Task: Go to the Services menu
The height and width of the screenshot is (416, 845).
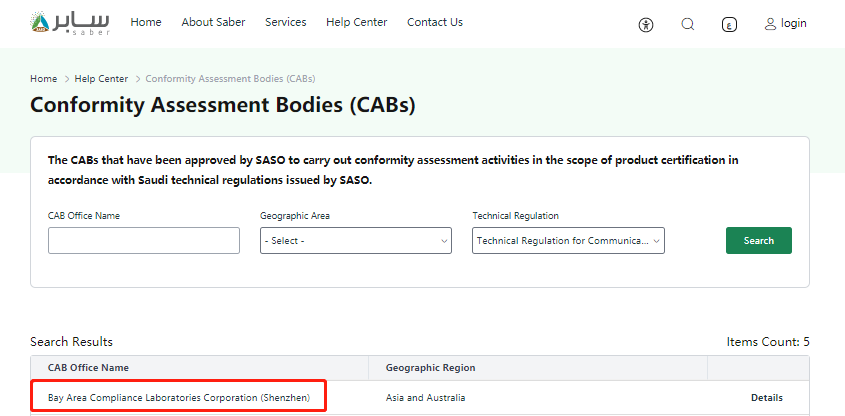Action: [x=285, y=22]
